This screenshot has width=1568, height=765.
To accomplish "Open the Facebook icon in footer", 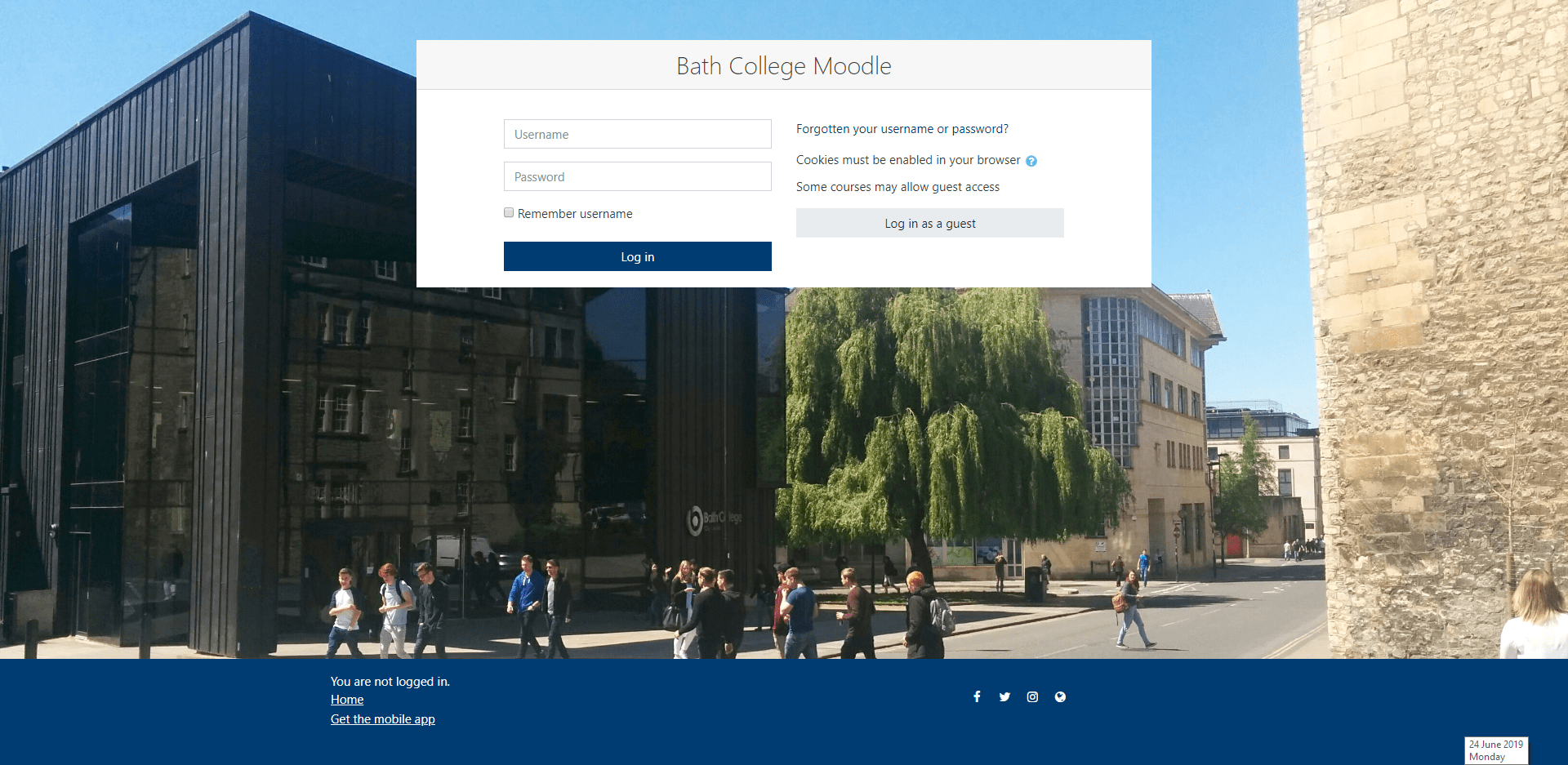I will pos(977,696).
